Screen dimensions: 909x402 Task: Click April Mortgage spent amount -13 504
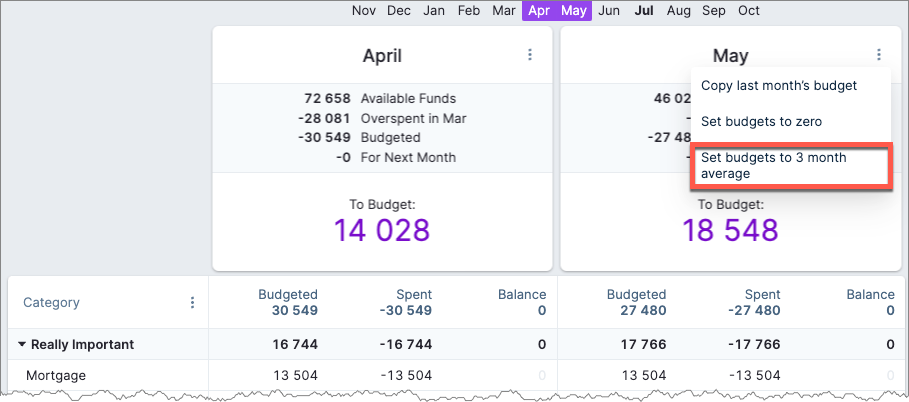[407, 376]
